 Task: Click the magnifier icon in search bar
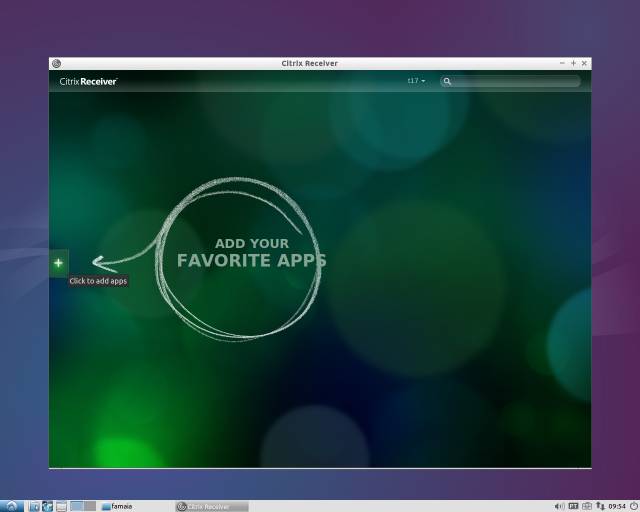click(x=447, y=81)
